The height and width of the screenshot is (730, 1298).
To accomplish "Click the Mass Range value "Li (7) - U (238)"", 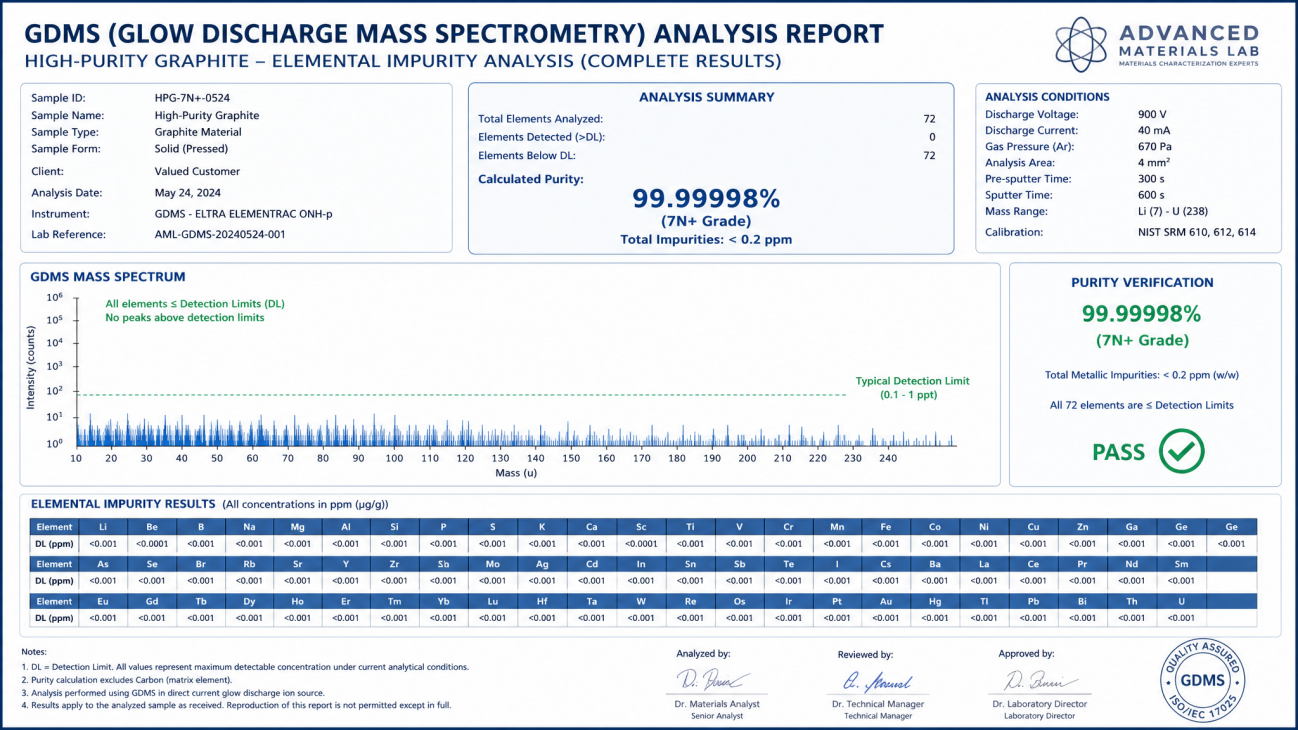I will (1174, 211).
